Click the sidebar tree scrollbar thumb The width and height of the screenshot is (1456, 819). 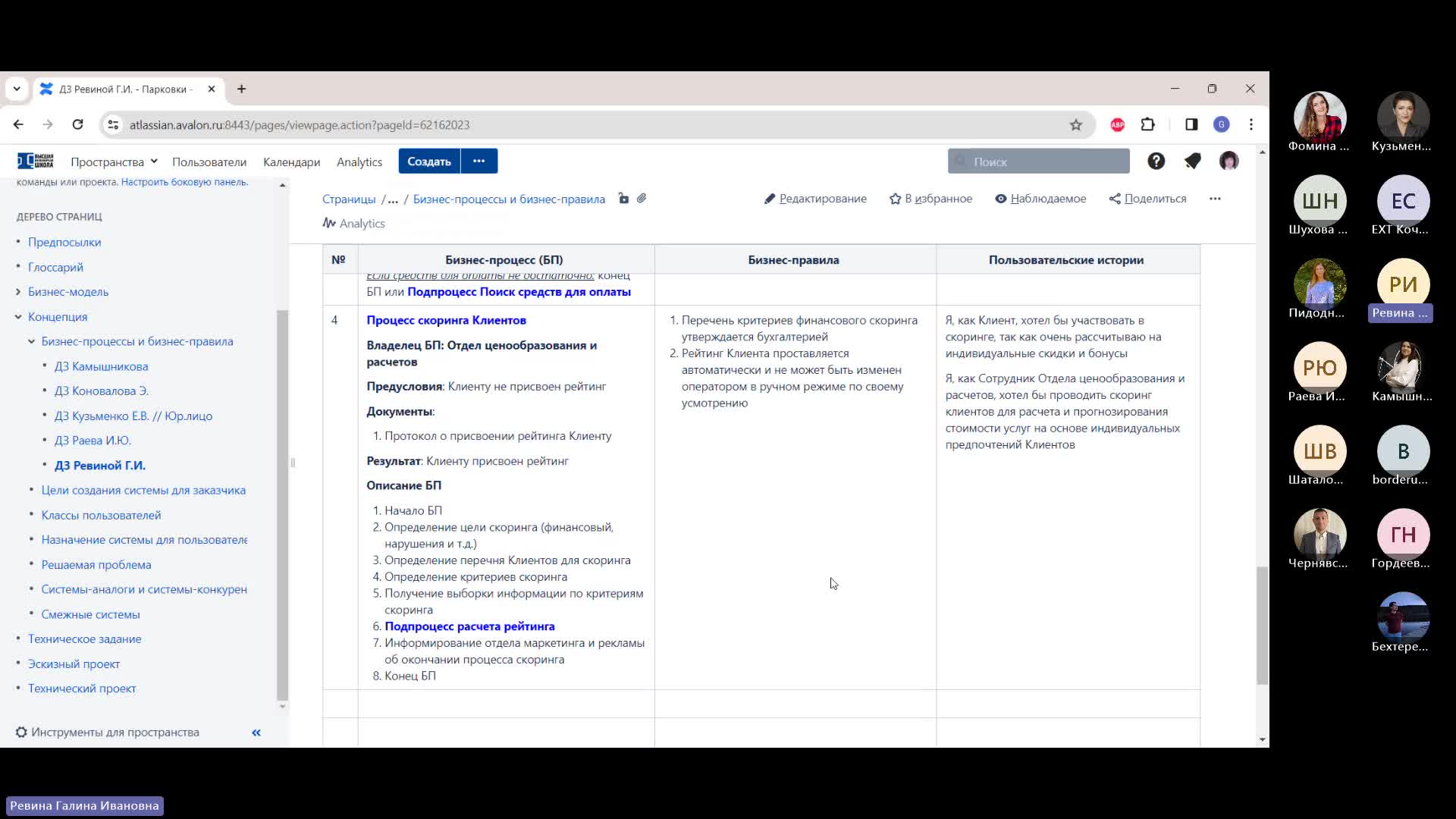tap(283, 505)
